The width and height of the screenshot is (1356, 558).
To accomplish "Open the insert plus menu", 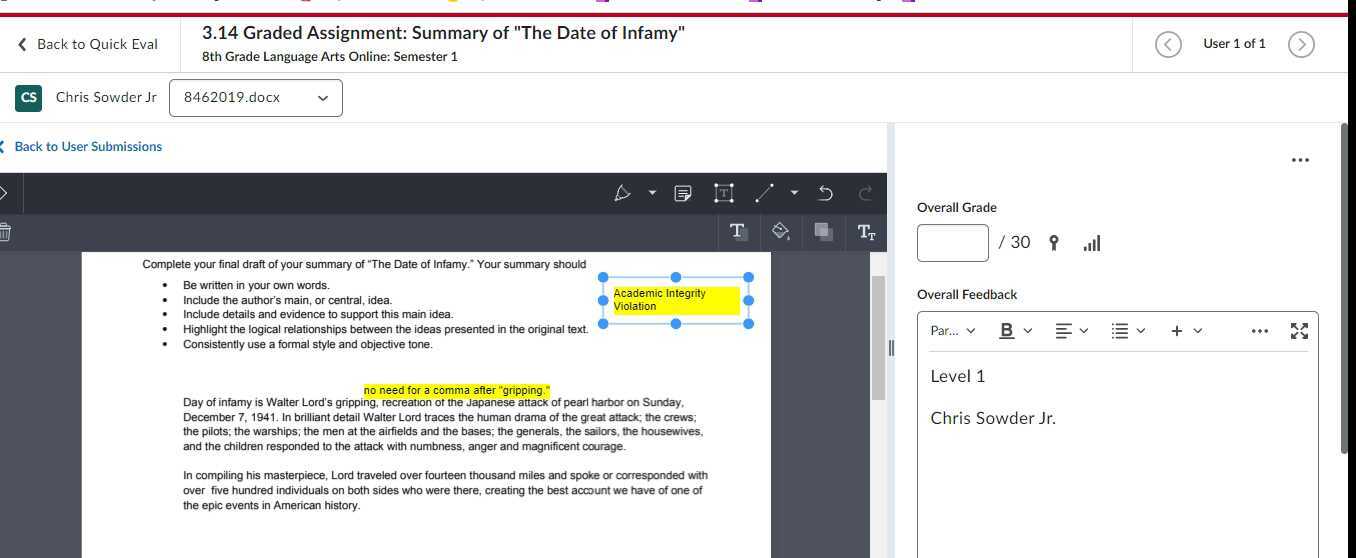I will [x=1186, y=331].
